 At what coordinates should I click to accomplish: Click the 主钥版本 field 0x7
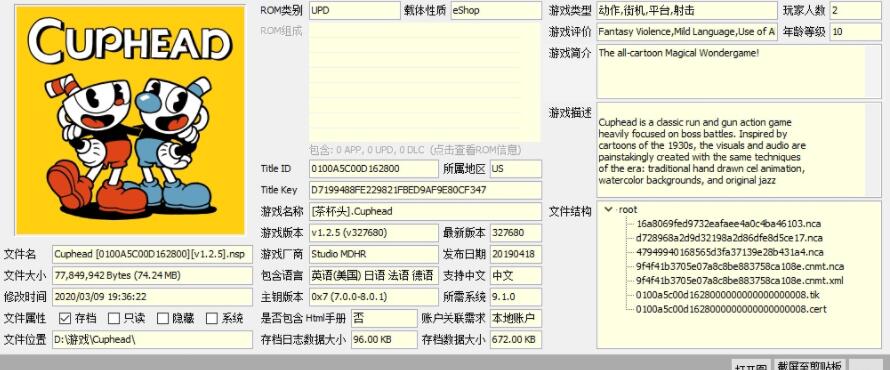click(x=374, y=297)
